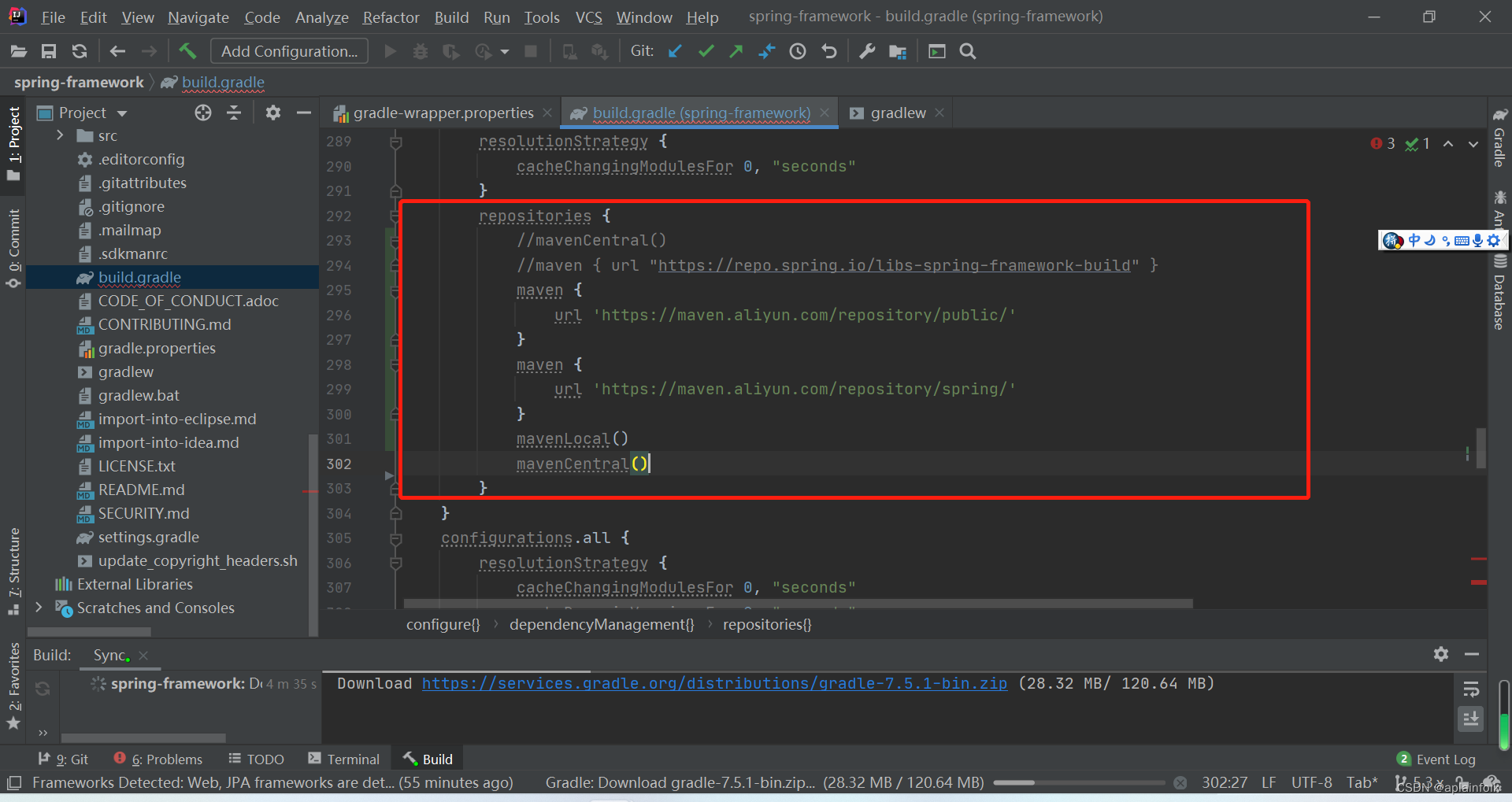Open the File menu
1512x802 pixels.
(x=53, y=17)
